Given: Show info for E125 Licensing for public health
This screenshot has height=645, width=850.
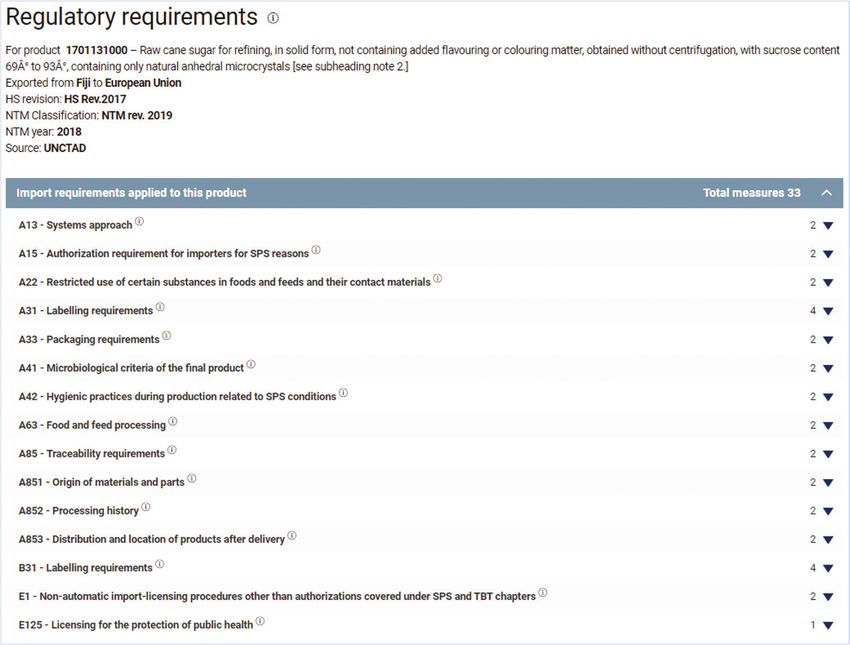Looking at the screenshot, I should pos(260,621).
